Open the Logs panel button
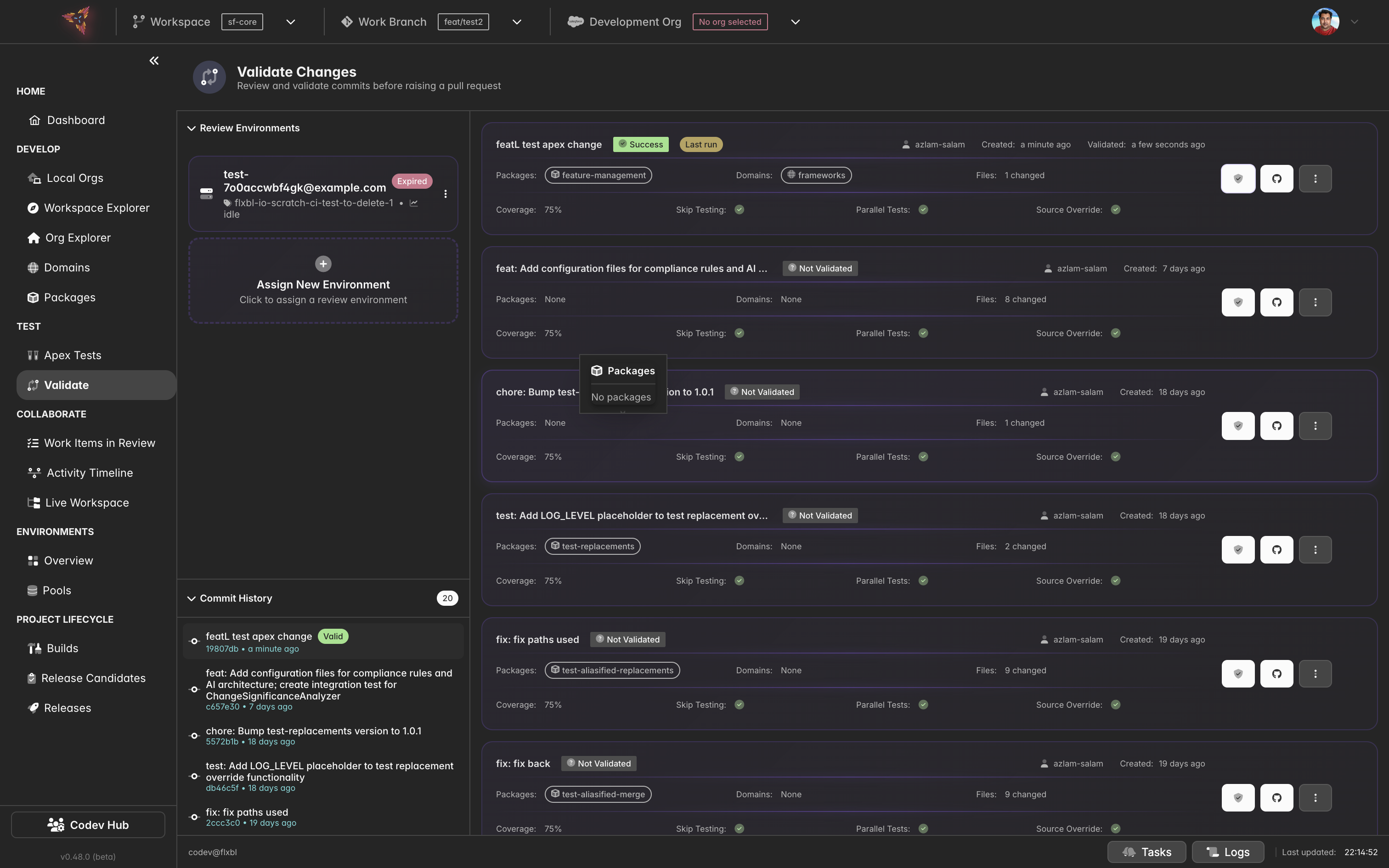This screenshot has width=1389, height=868. point(1228,852)
